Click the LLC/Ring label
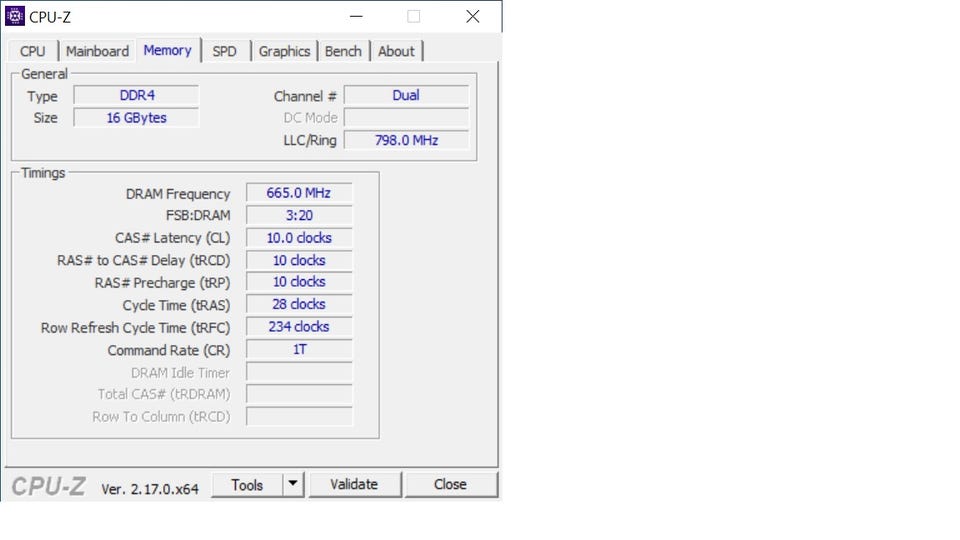960x540 pixels. [x=310, y=141]
